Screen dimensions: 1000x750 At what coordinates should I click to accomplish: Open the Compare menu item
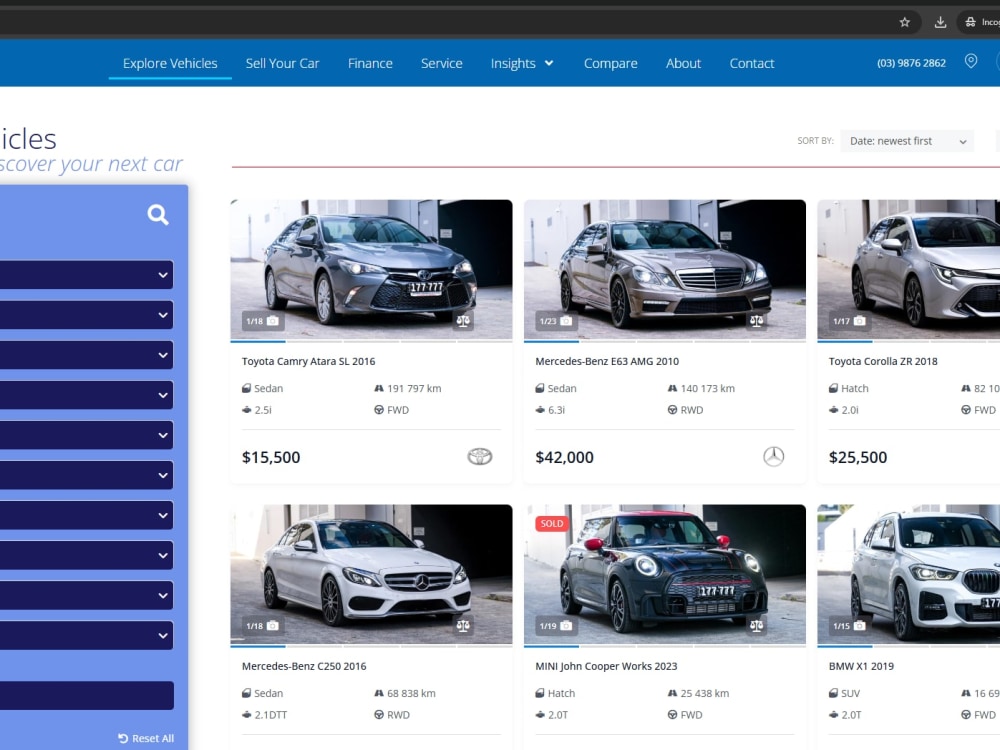tap(610, 63)
